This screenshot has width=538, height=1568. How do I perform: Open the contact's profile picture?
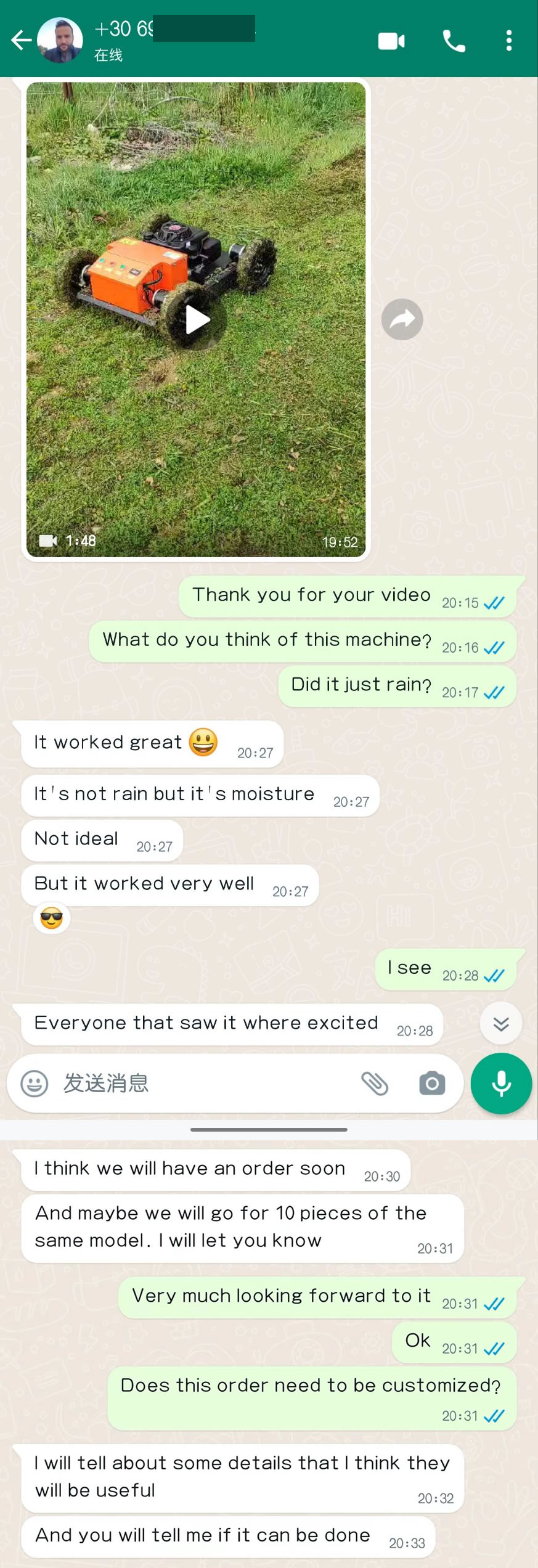click(x=60, y=41)
